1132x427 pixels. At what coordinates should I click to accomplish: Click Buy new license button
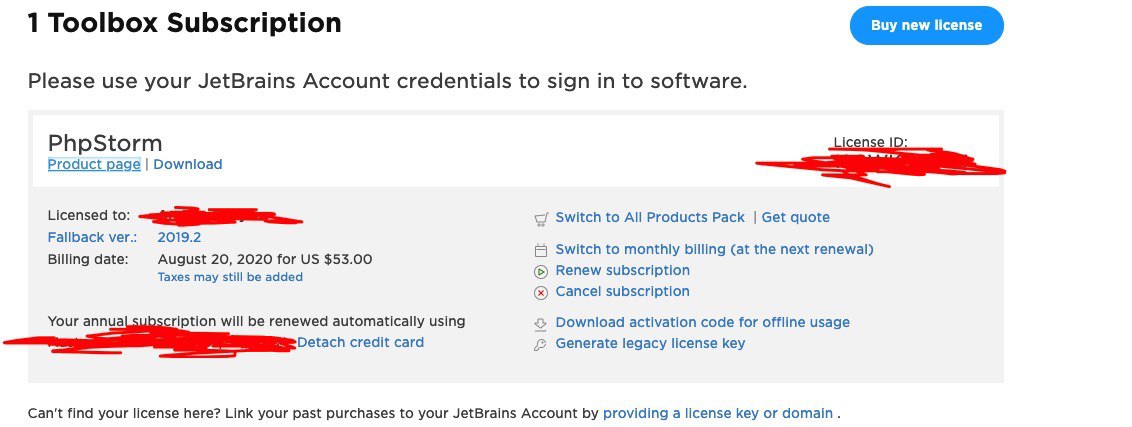[x=926, y=25]
